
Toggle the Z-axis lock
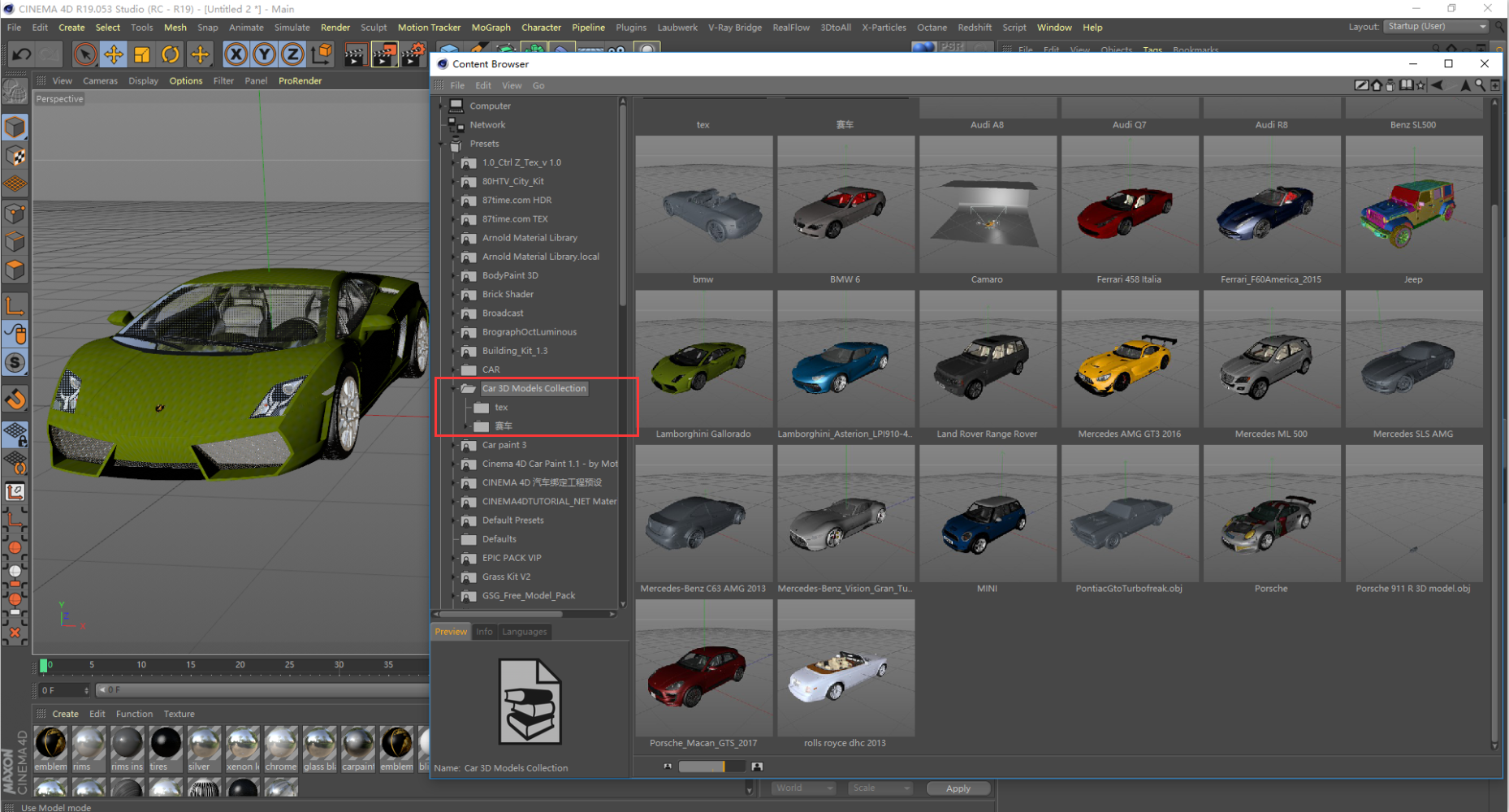click(292, 54)
